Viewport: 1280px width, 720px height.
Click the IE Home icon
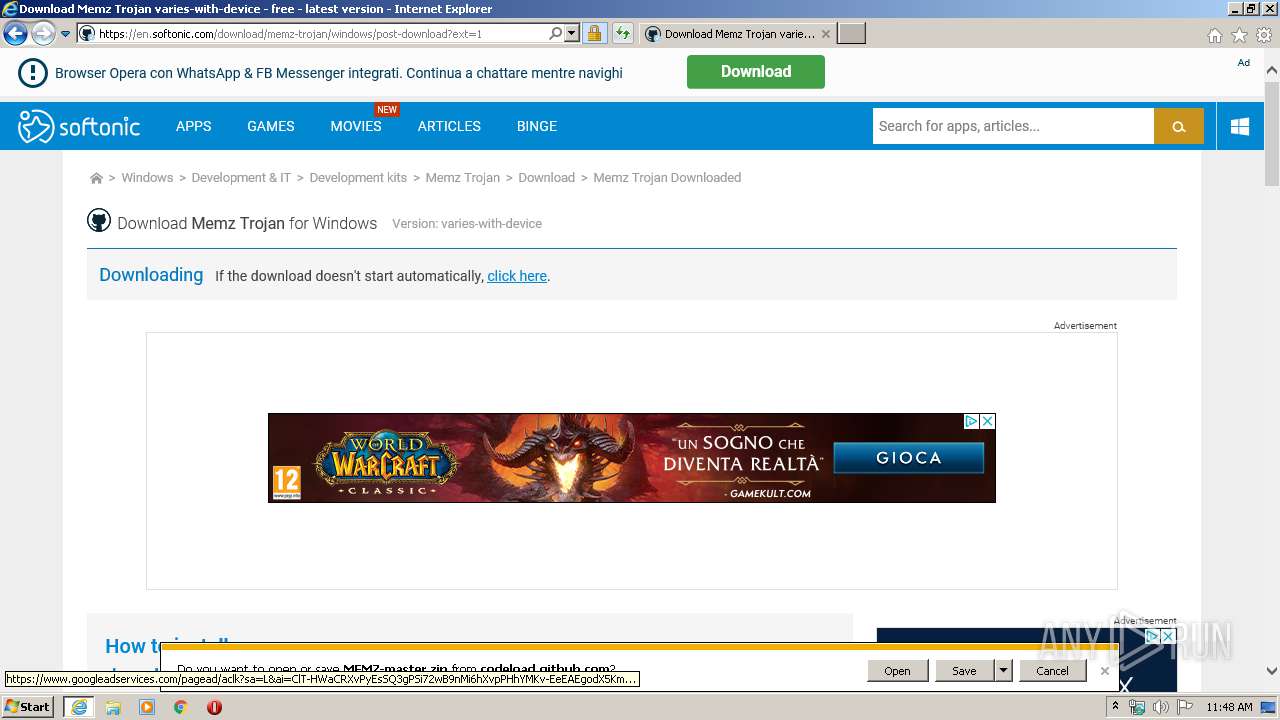pyautogui.click(x=1214, y=35)
